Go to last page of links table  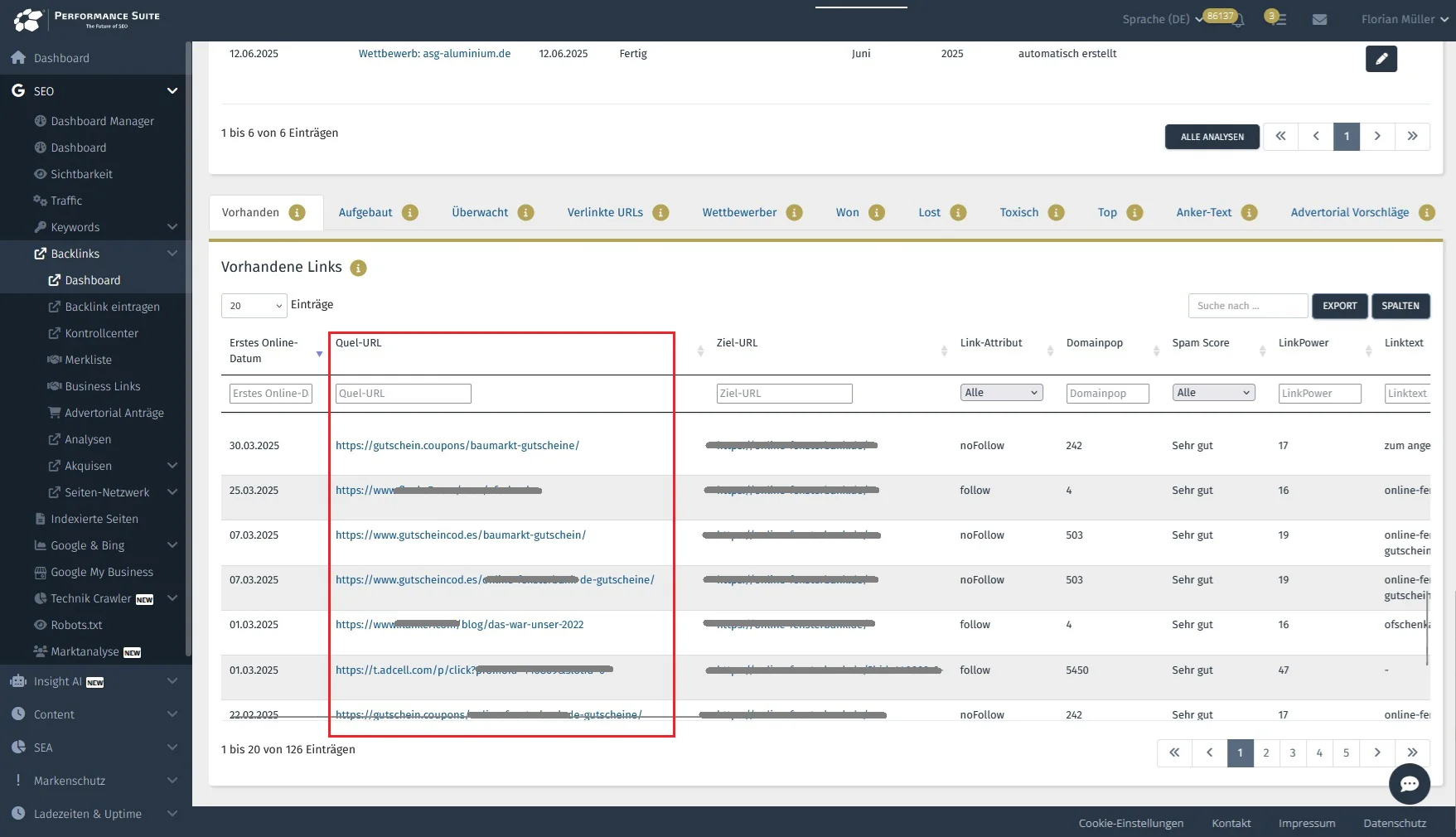tap(1412, 752)
